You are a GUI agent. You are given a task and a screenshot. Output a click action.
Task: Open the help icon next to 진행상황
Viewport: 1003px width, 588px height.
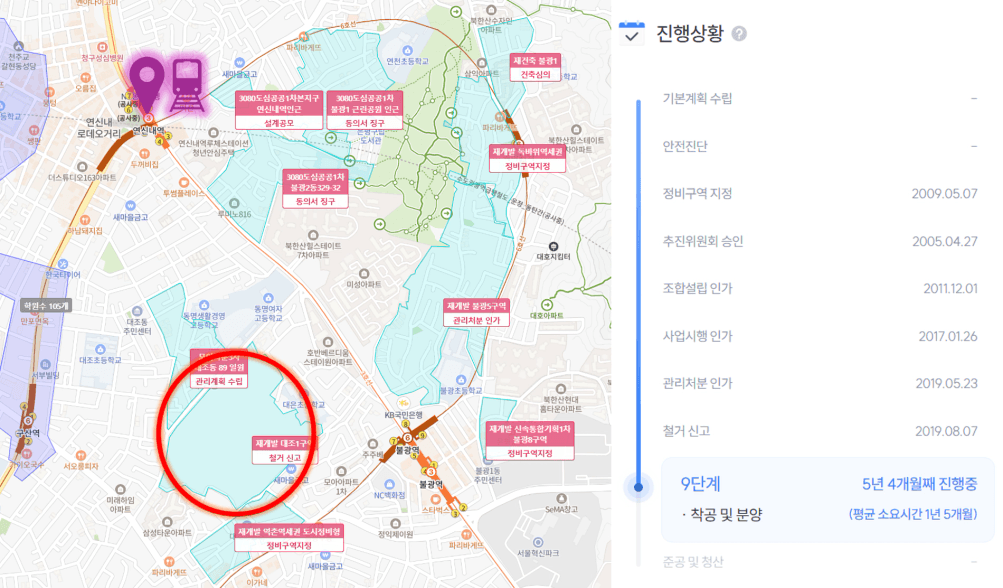739,33
